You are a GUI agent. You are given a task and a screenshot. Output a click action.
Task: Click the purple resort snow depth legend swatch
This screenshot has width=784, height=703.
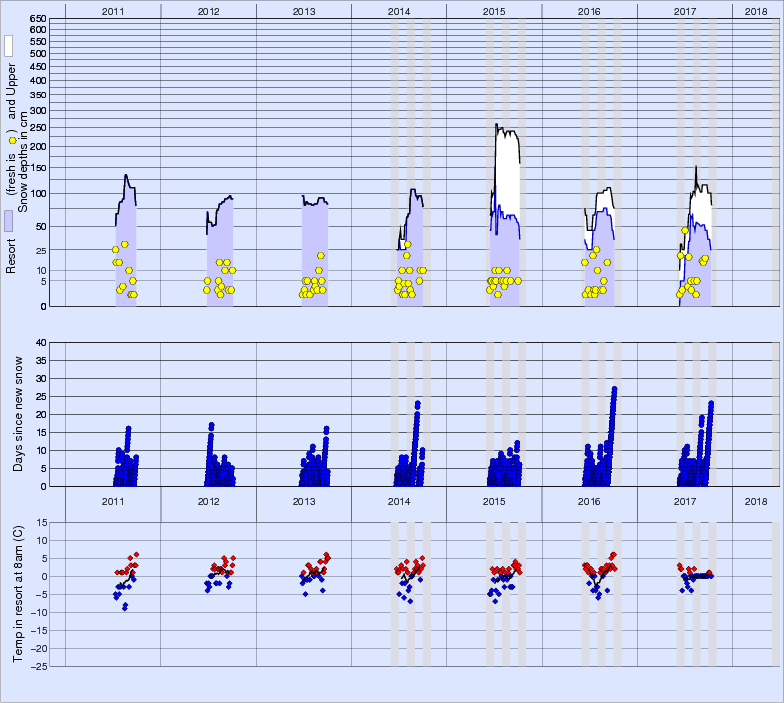point(8,221)
